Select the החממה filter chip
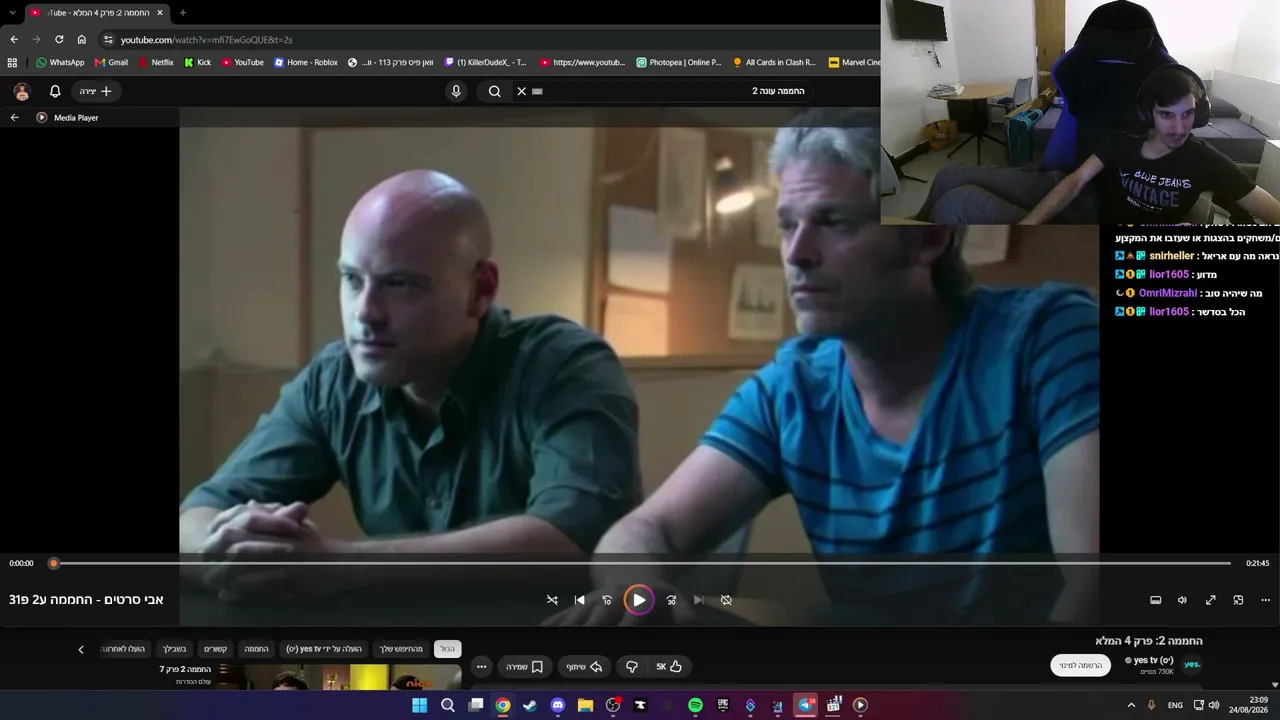The height and width of the screenshot is (720, 1280). point(257,649)
